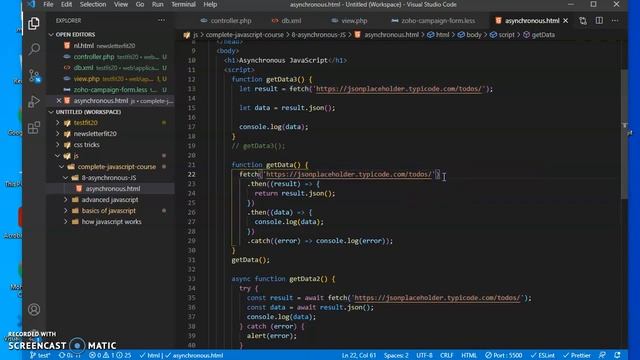Expand the css tricks folder
This screenshot has height=360, width=640.
(x=87, y=144)
